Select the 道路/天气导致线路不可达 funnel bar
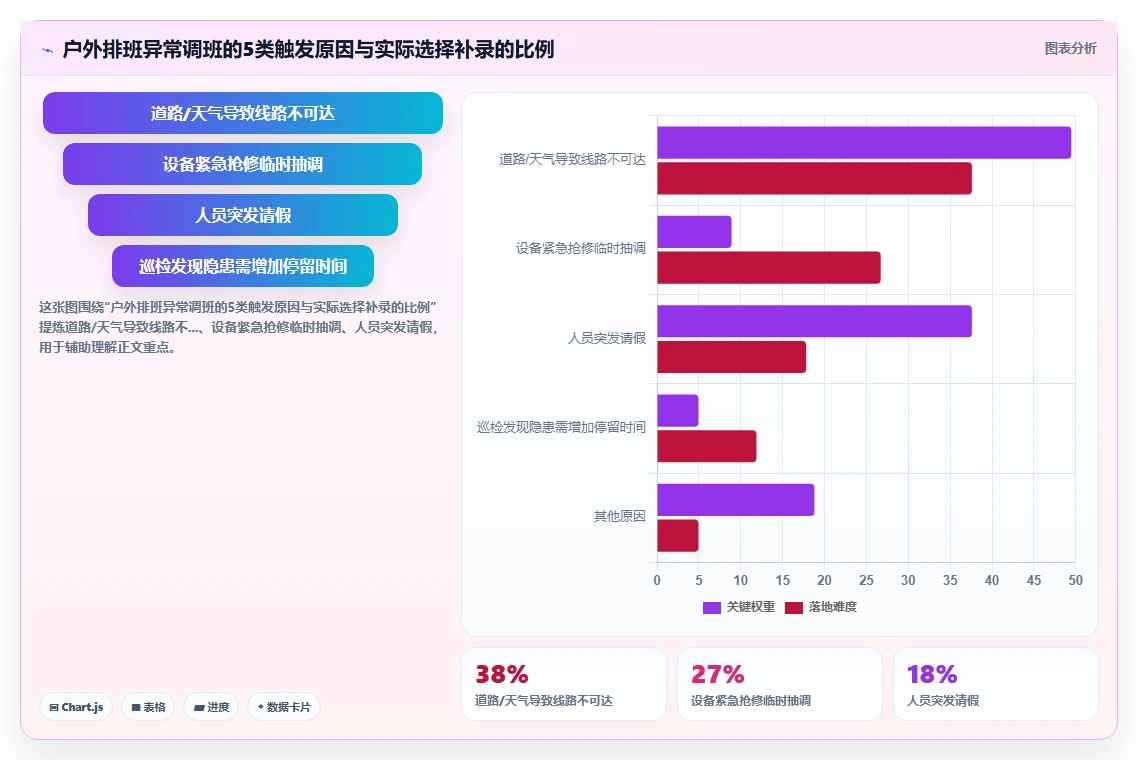1138x760 pixels. 242,113
